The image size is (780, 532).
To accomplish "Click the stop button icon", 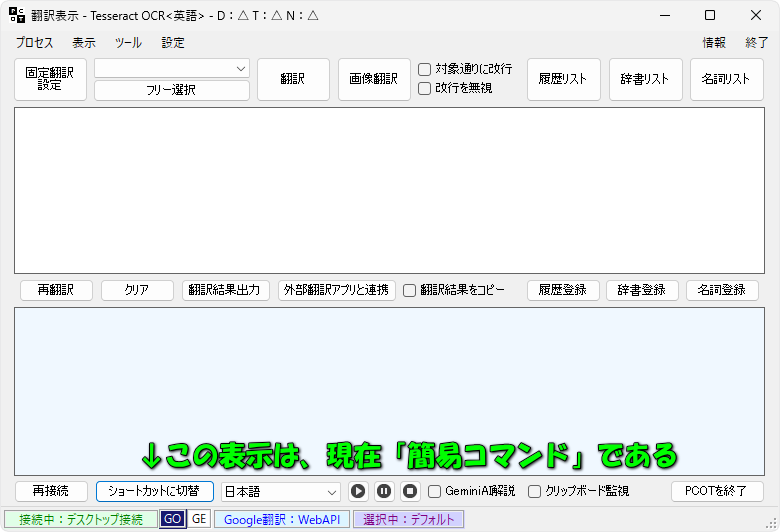I will [410, 491].
